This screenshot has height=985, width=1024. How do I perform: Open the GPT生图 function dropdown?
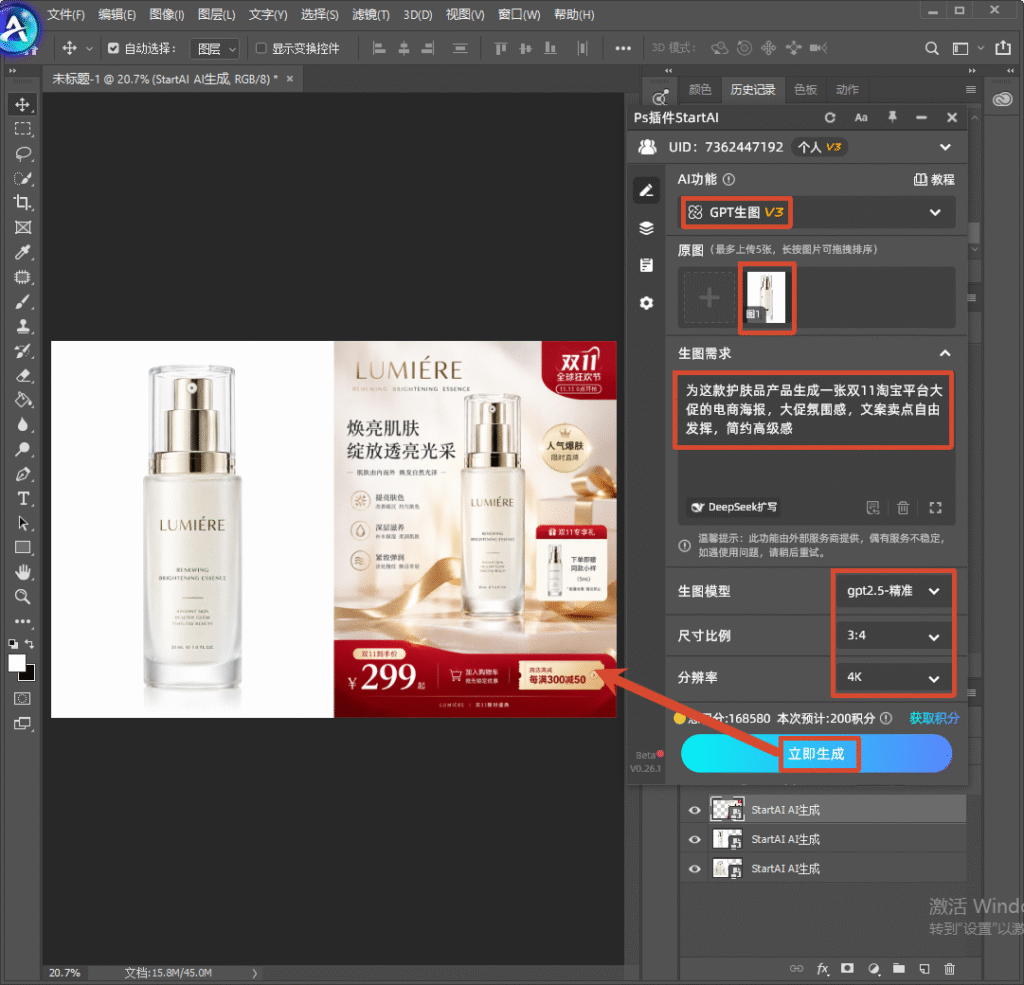click(x=816, y=212)
